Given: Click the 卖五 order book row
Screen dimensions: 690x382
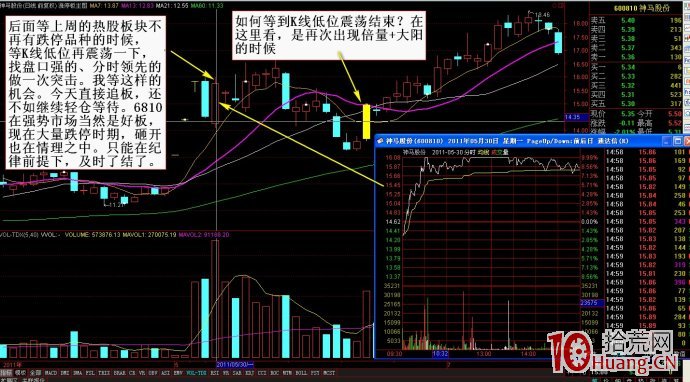Looking at the screenshot, I should (636, 20).
